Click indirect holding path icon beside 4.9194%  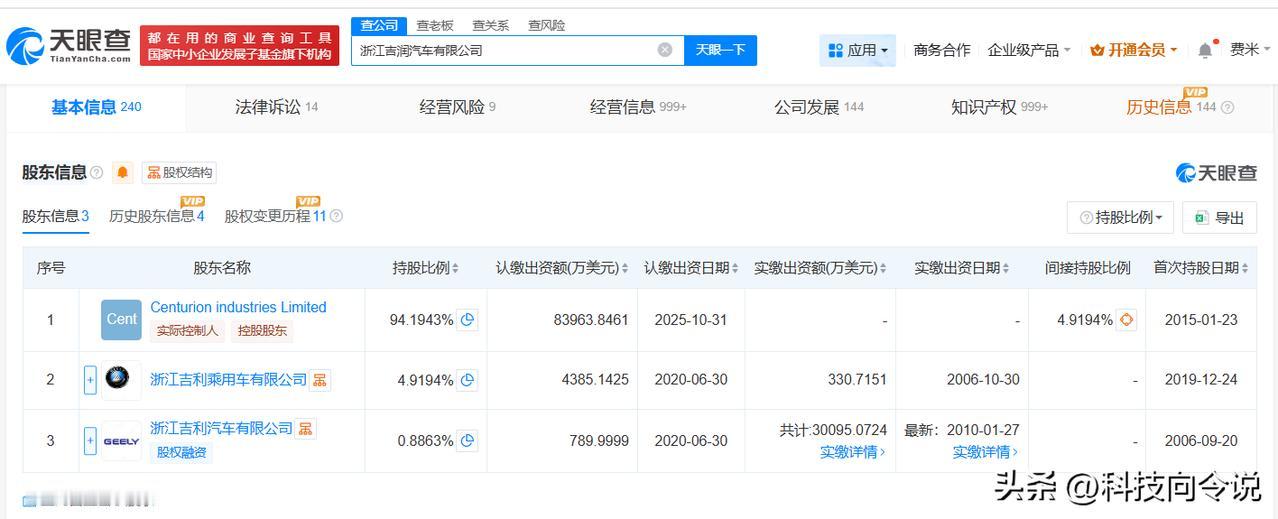[x=1127, y=320]
